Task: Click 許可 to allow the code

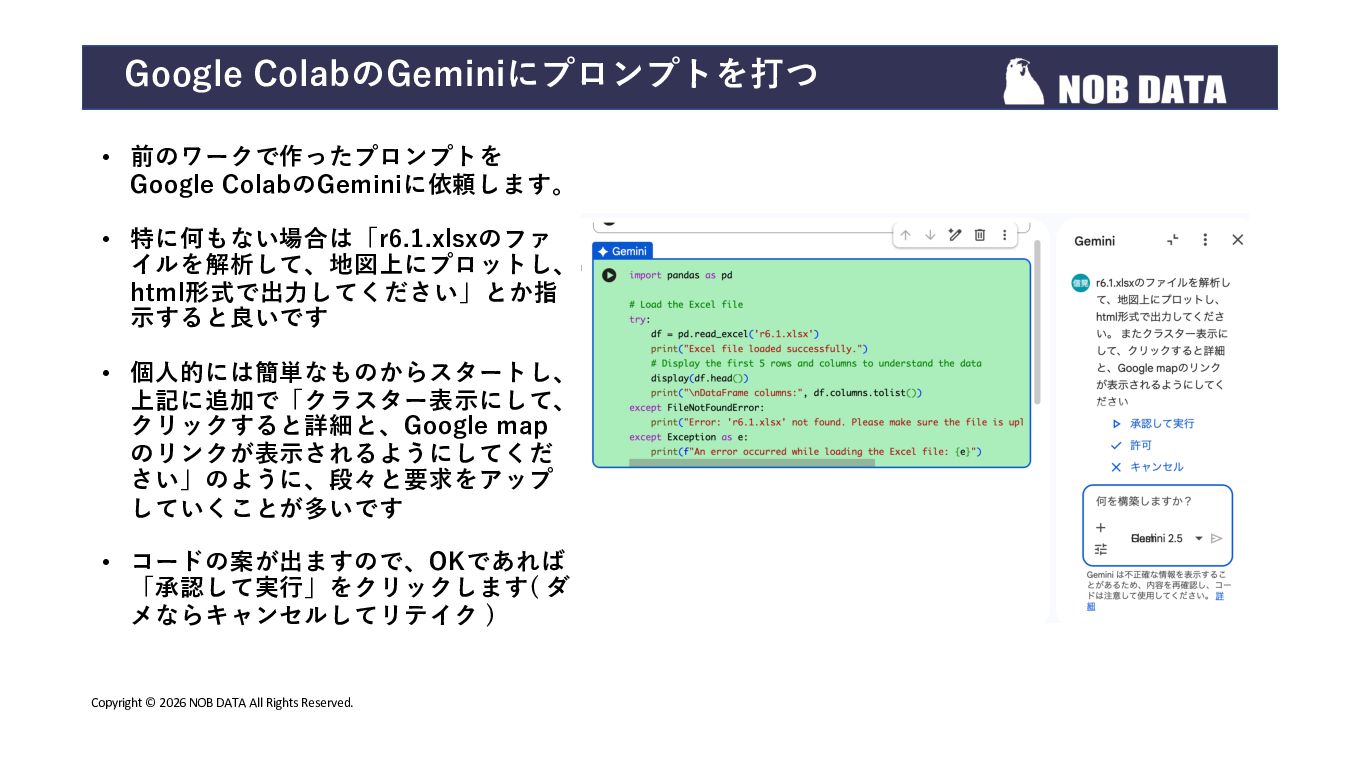Action: 1131,445
